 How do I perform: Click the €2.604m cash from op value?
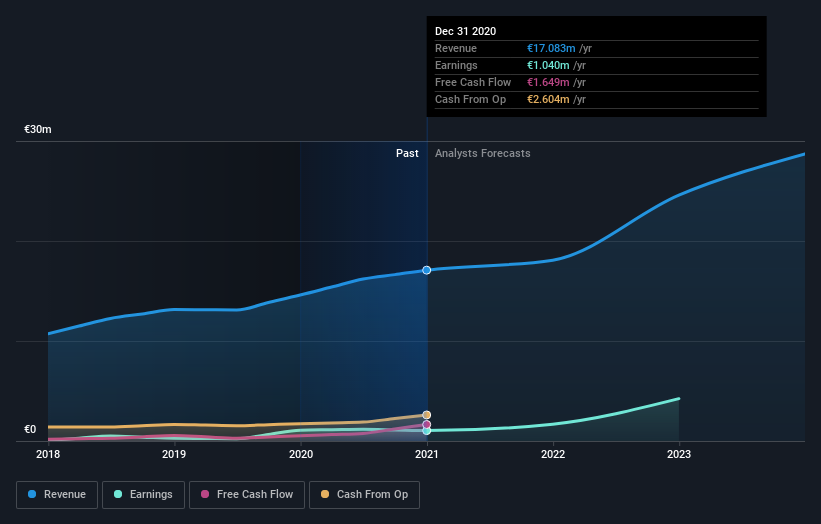[548, 99]
